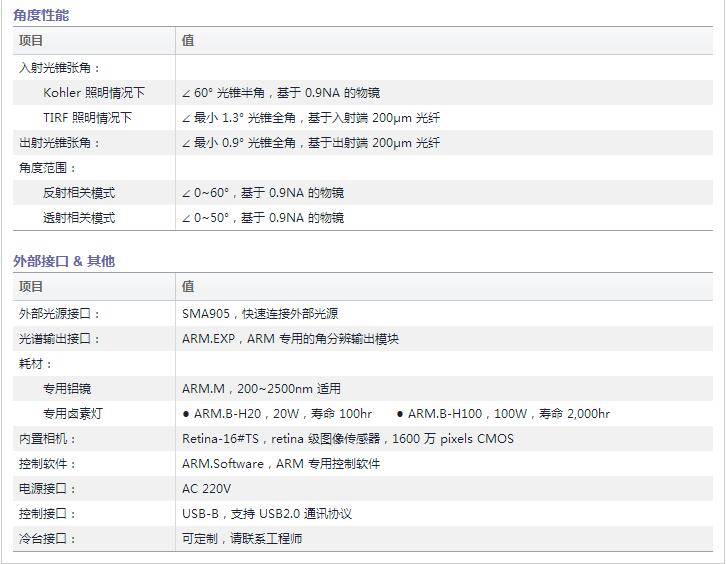Click the 角度性能 section heading
This screenshot has width=726, height=564.
41,15
